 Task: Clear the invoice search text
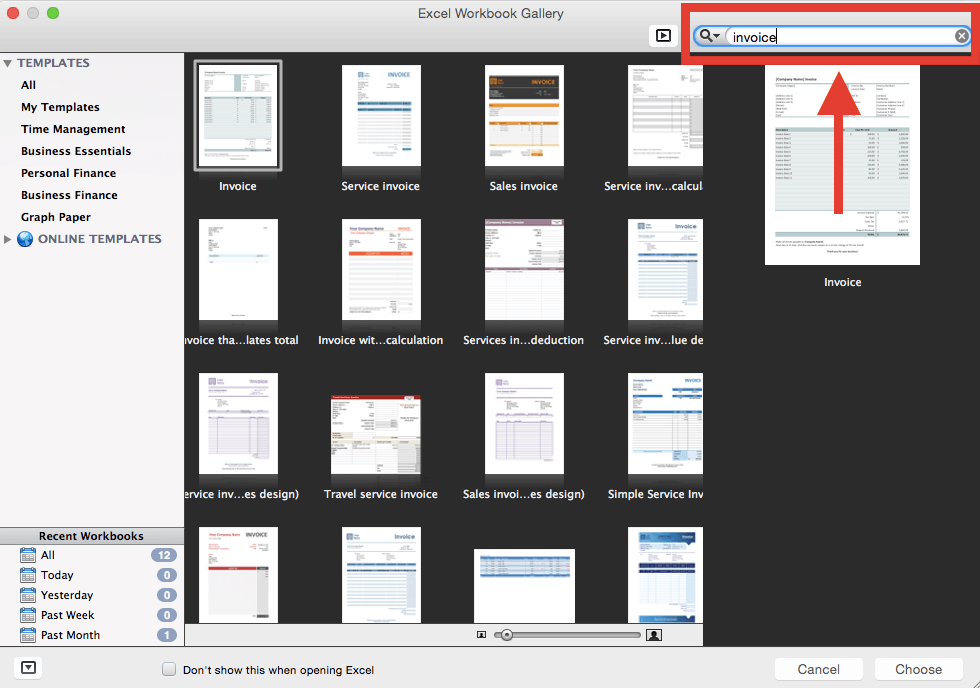962,36
